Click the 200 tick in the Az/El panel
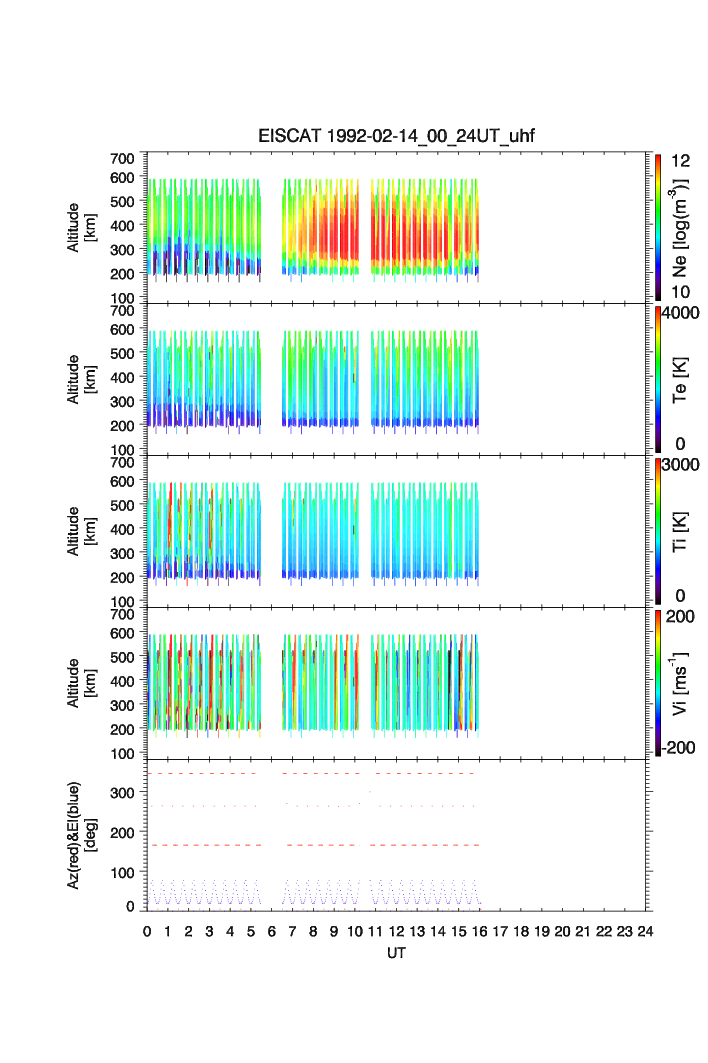This screenshot has height=1063, width=708. 122,833
